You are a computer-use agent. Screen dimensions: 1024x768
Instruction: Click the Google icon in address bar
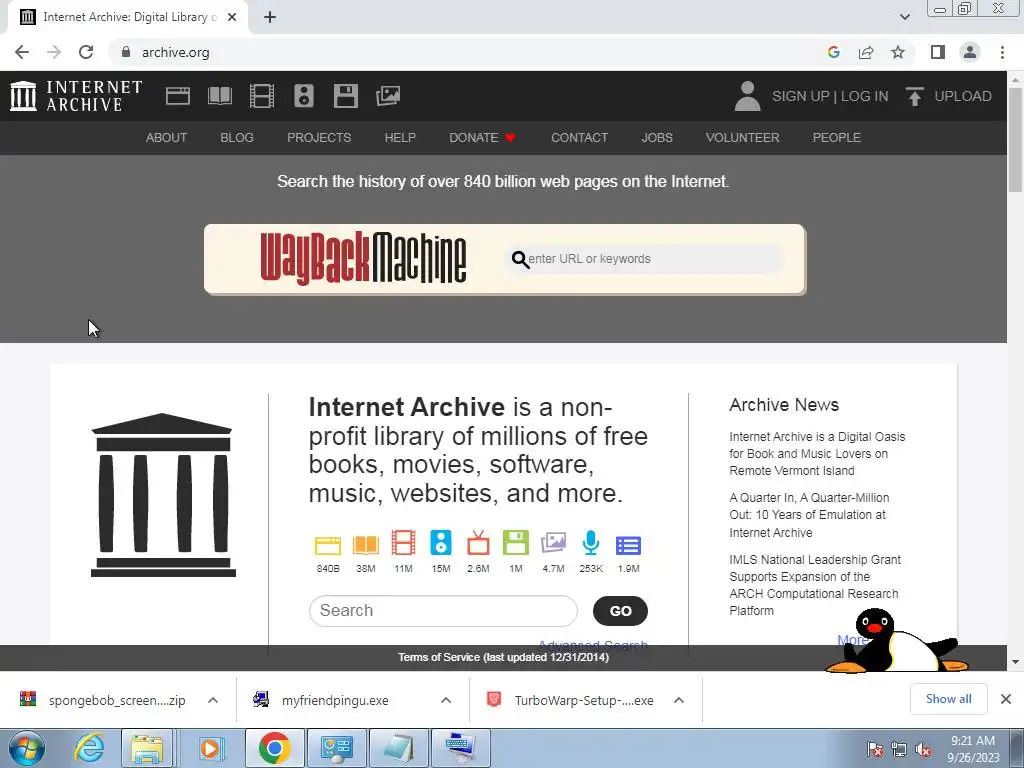point(833,52)
